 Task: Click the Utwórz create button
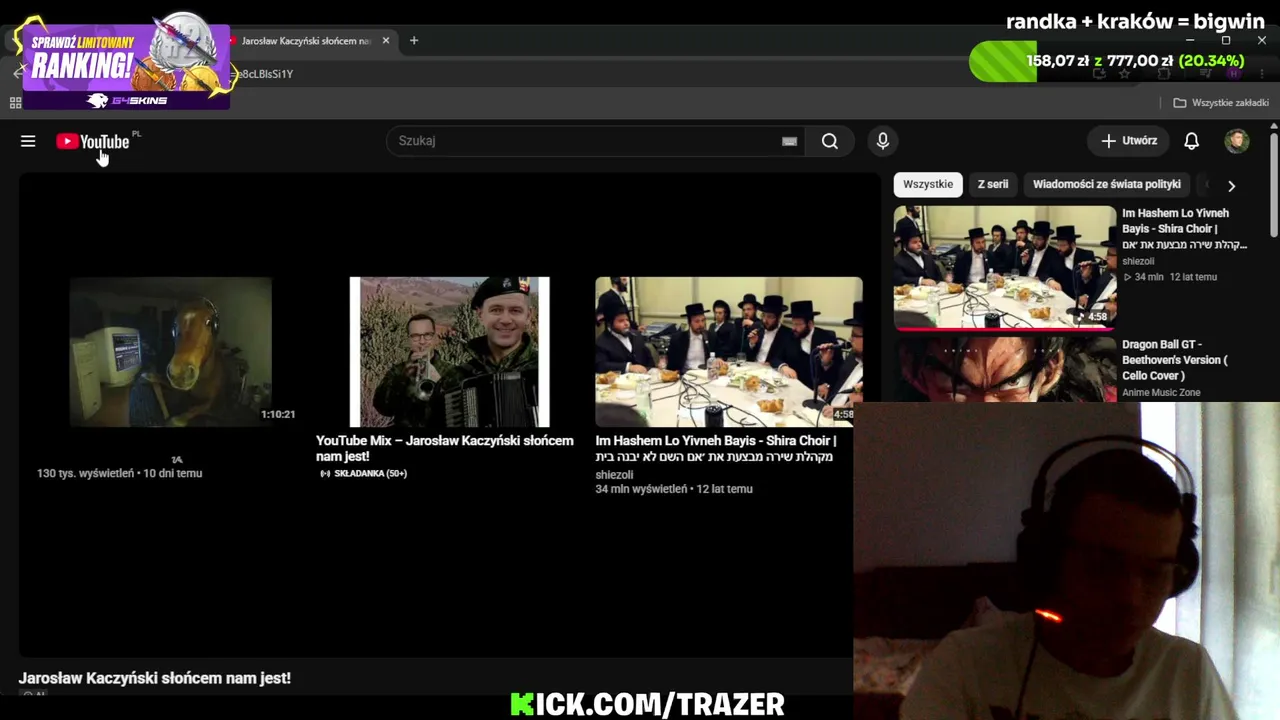1129,141
